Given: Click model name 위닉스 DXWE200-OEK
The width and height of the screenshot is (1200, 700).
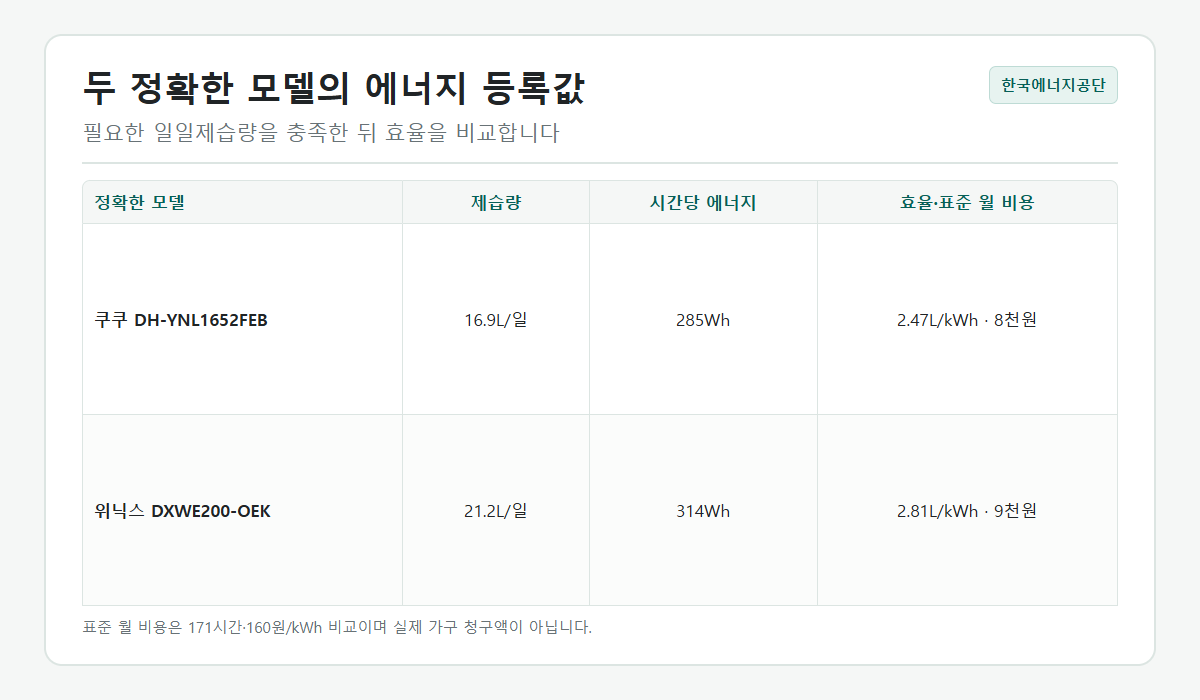Looking at the screenshot, I should [182, 511].
